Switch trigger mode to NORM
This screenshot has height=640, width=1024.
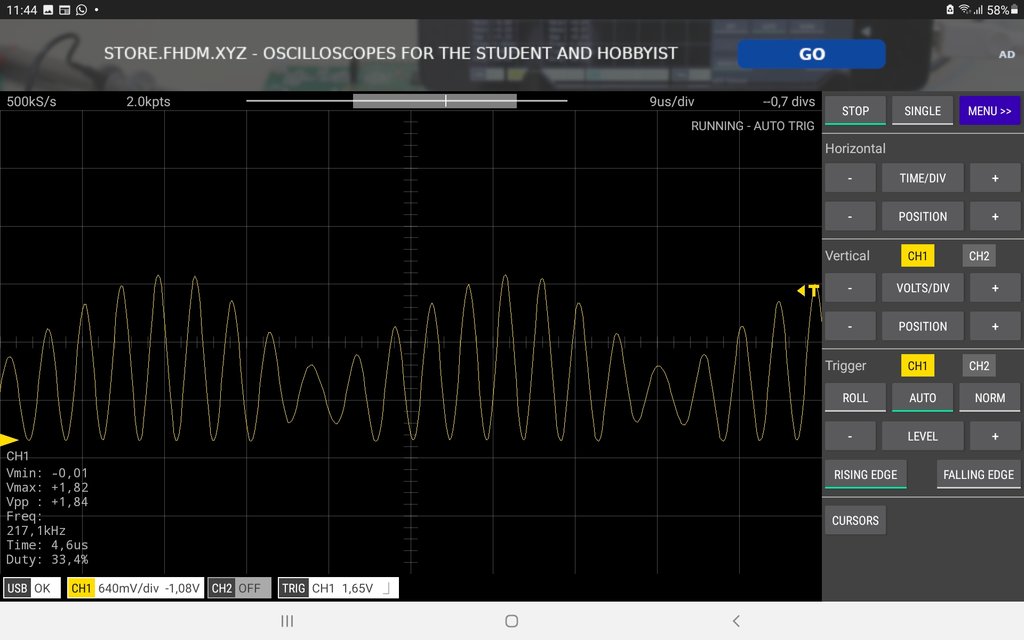pyautogui.click(x=989, y=397)
